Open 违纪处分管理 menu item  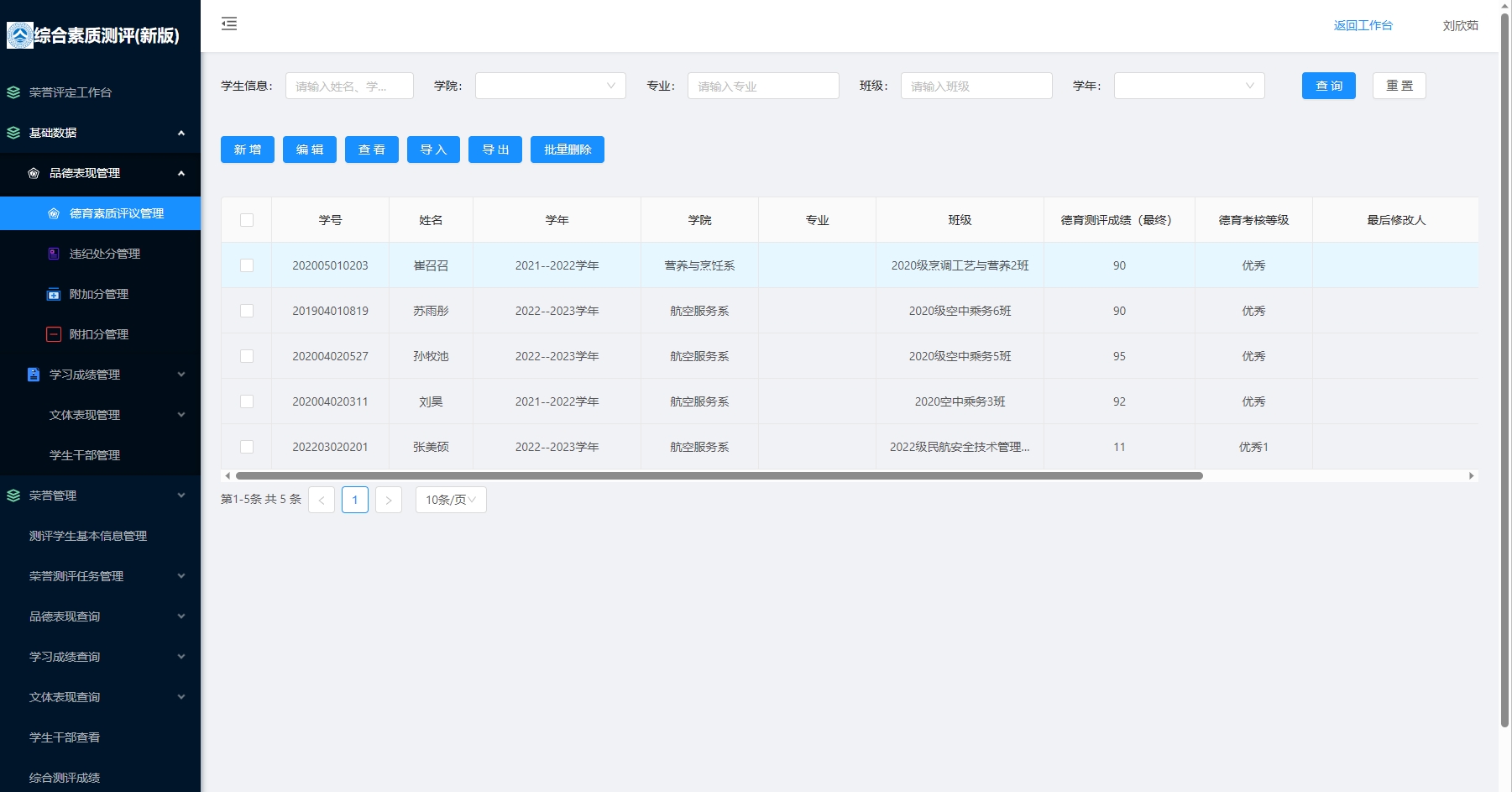click(x=101, y=254)
